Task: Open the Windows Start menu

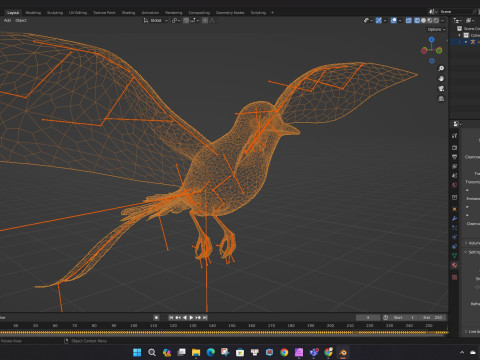Action: pos(137,352)
